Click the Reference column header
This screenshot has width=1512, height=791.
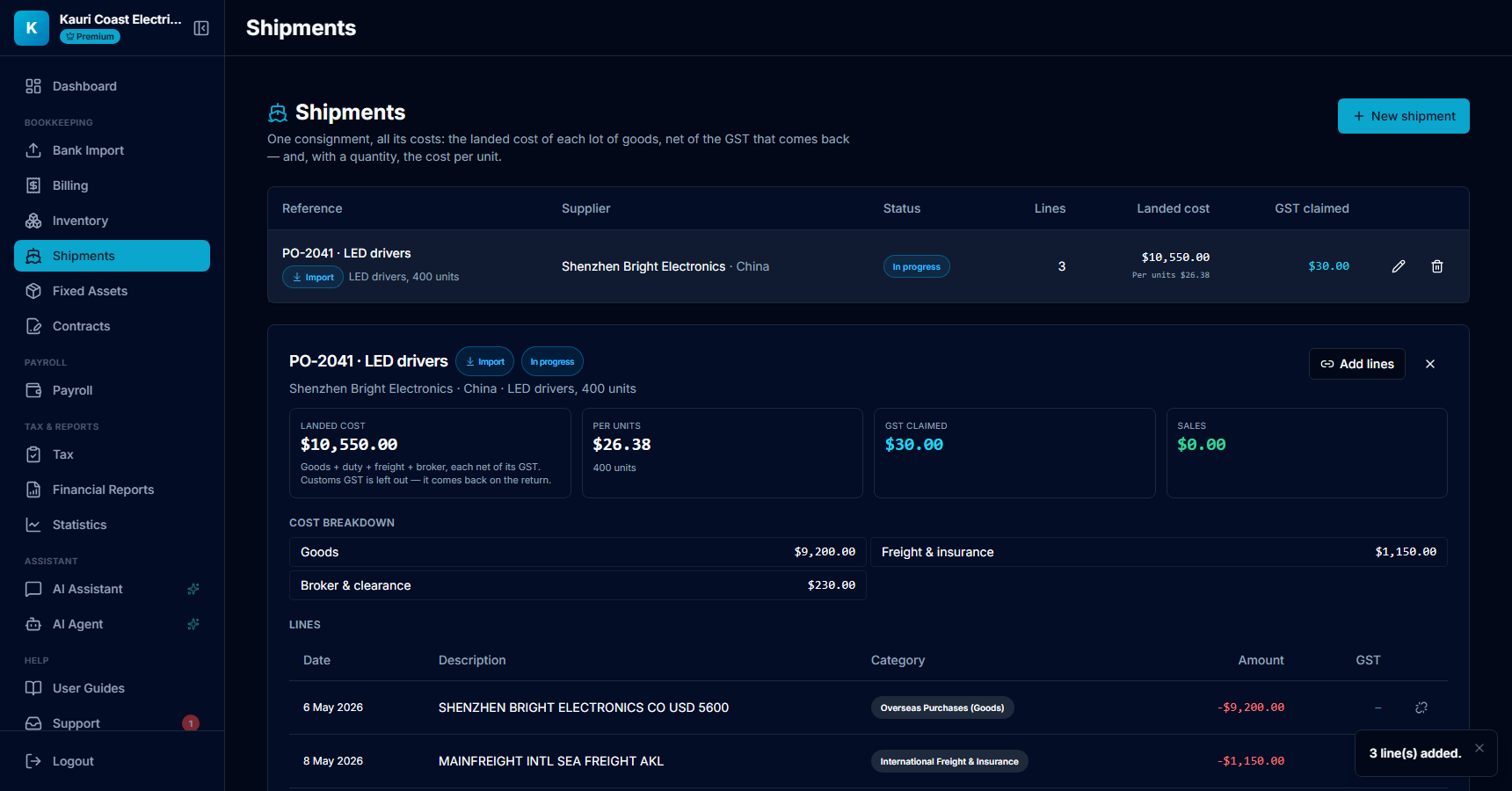coord(312,208)
